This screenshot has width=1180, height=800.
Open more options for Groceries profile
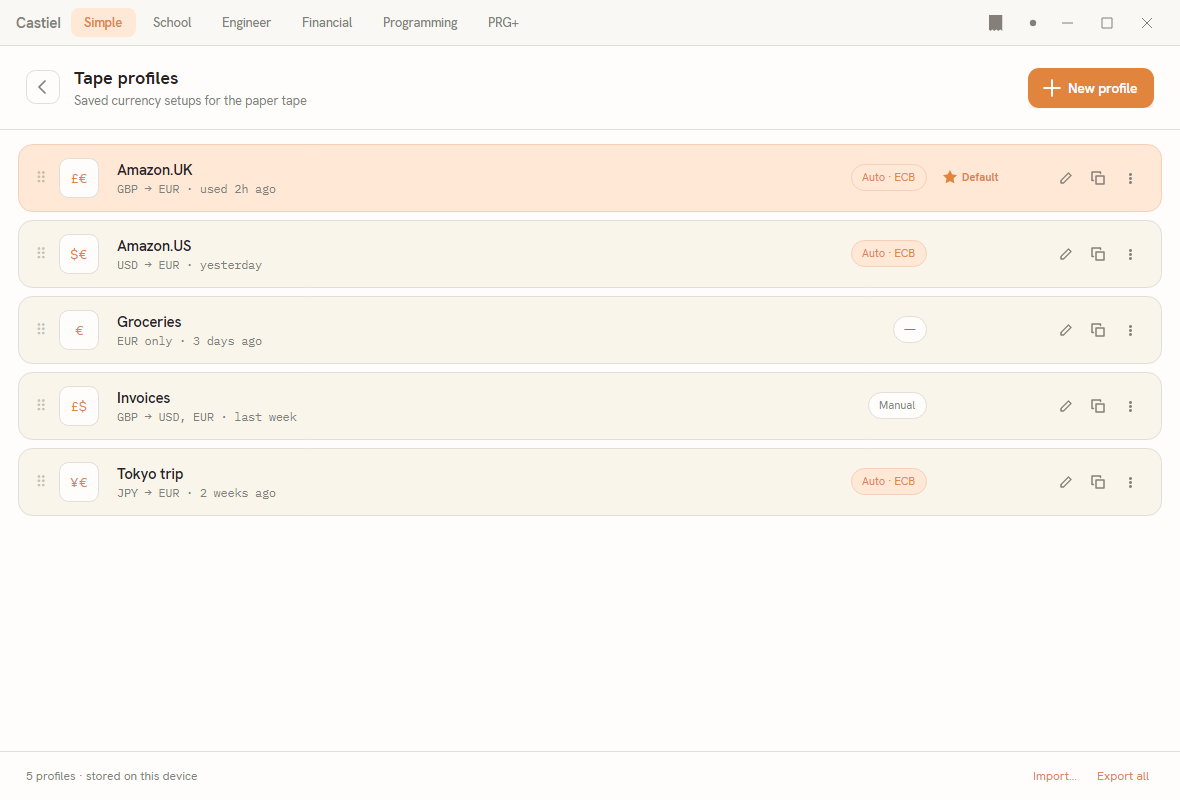[1130, 330]
